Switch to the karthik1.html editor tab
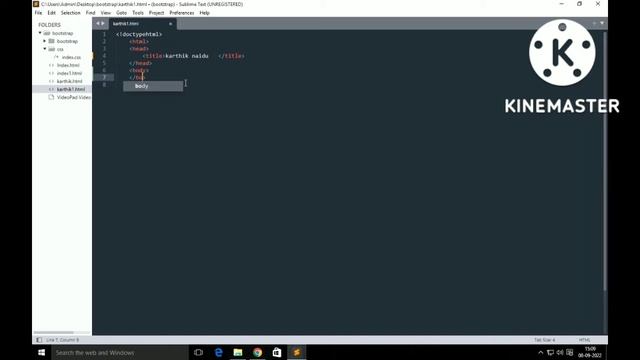This screenshot has height=360, width=640. coord(126,24)
